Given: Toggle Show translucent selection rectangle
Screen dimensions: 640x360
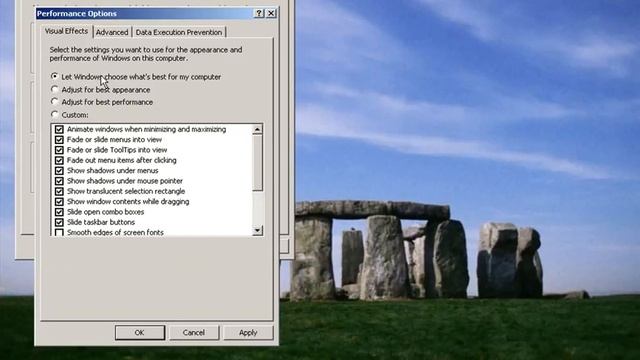Looking at the screenshot, I should point(59,191).
